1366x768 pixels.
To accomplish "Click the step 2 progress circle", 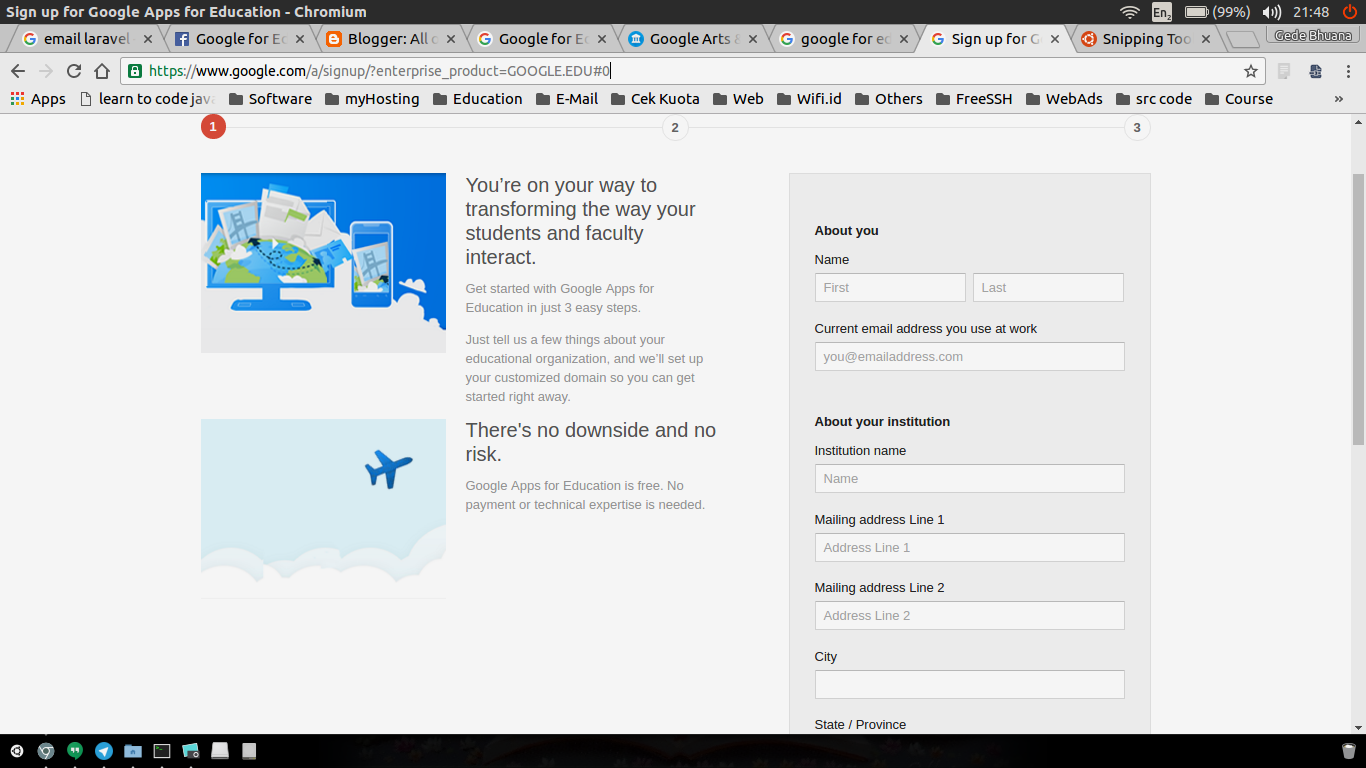I will point(675,127).
